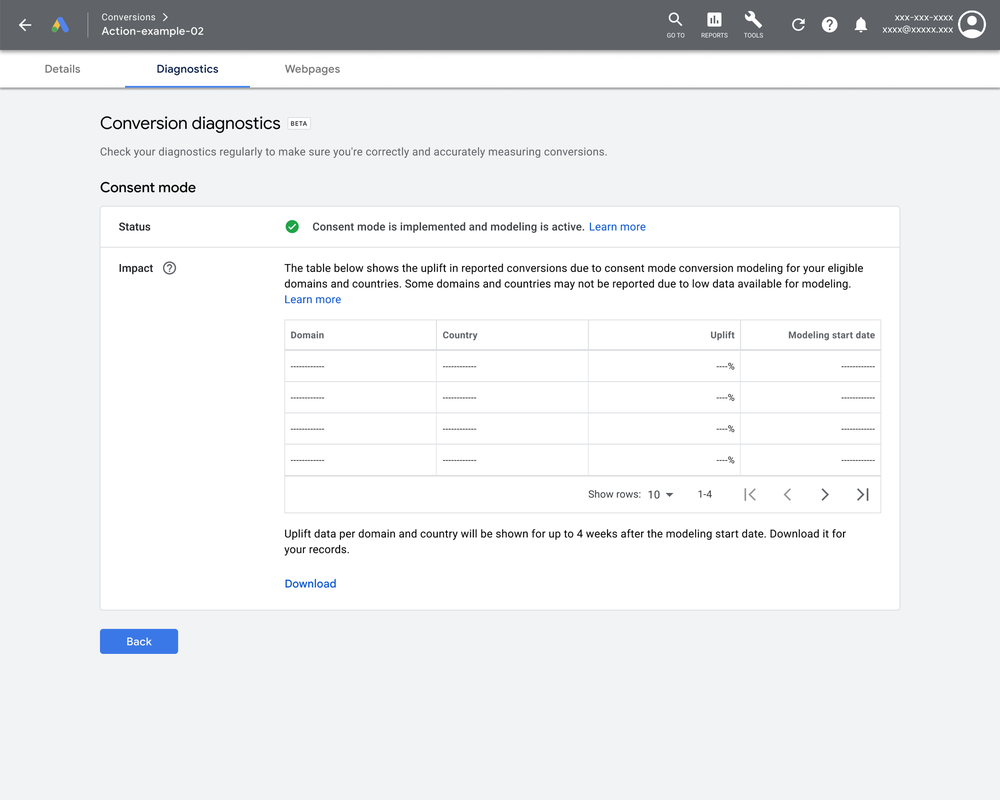Open the GO TO search
Image resolution: width=1000 pixels, height=800 pixels.
click(675, 24)
